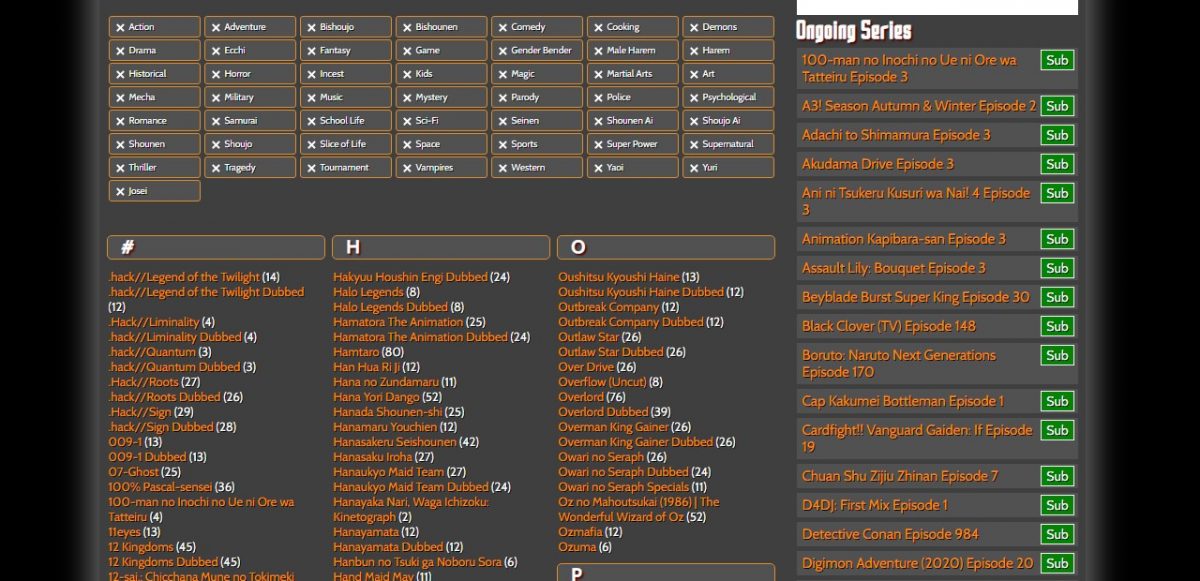Toggle the Romance genre filter
This screenshot has width=1200, height=581.
pyautogui.click(x=154, y=121)
